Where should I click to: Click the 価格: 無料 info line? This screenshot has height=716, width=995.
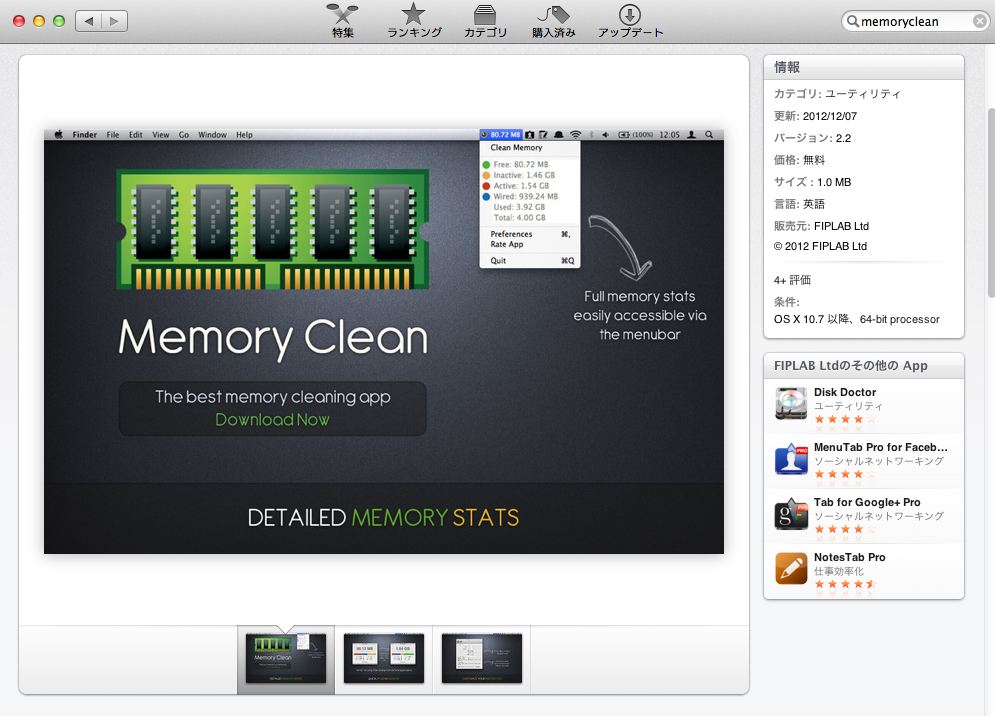pyautogui.click(x=799, y=160)
